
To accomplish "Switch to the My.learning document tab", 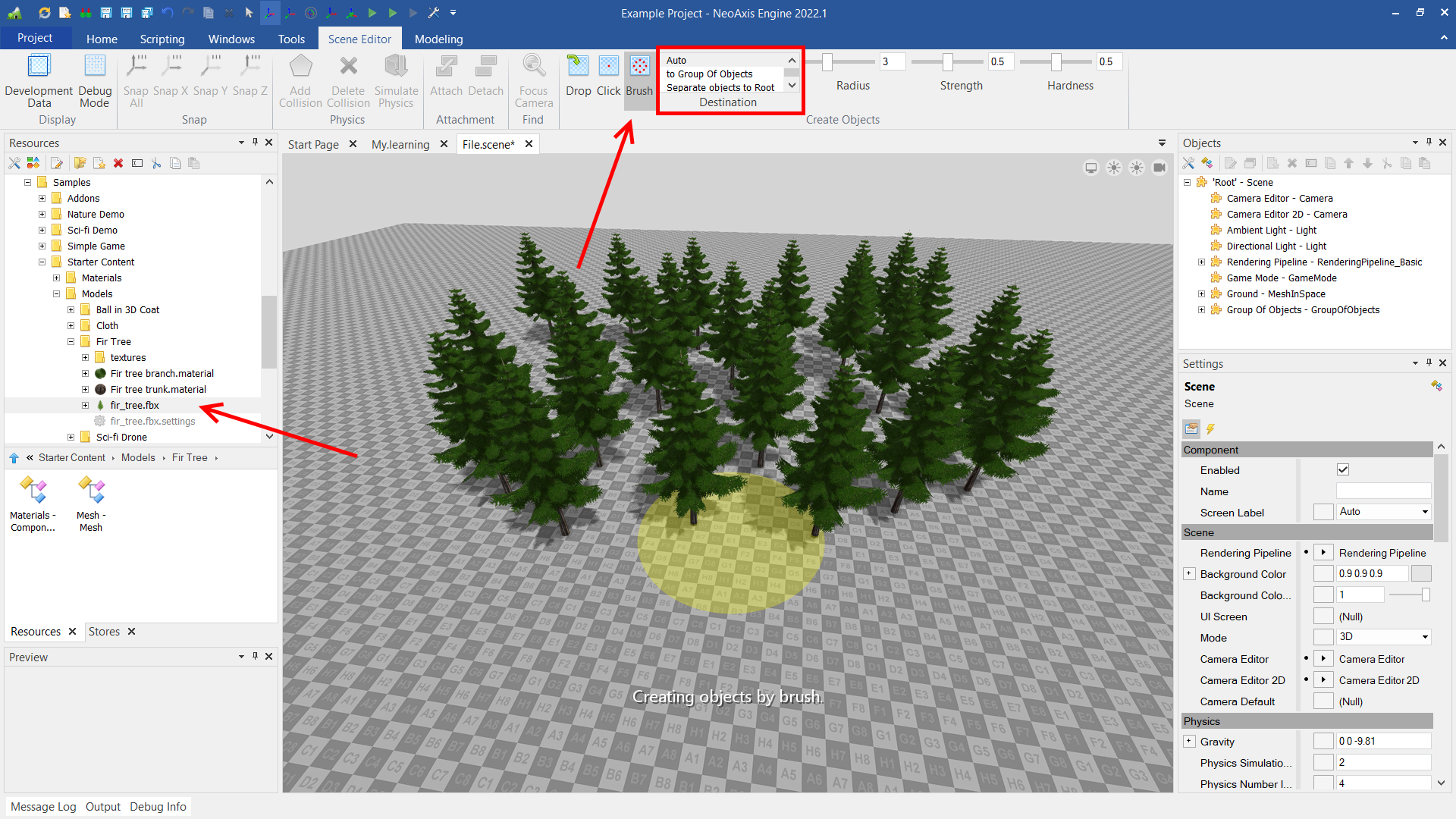I will tap(400, 144).
